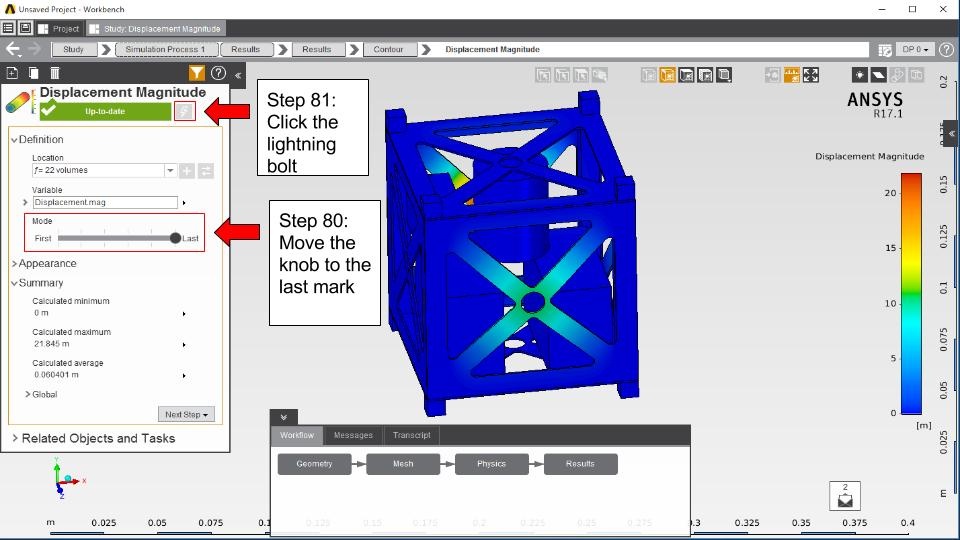Click the save project floppy icon
The image size is (960, 540).
pos(25,28)
